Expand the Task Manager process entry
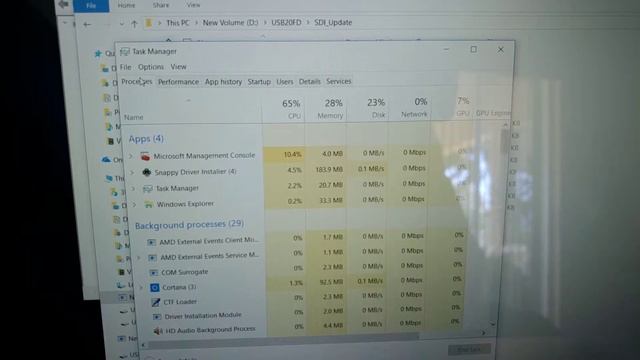The width and height of the screenshot is (640, 360). click(x=133, y=189)
